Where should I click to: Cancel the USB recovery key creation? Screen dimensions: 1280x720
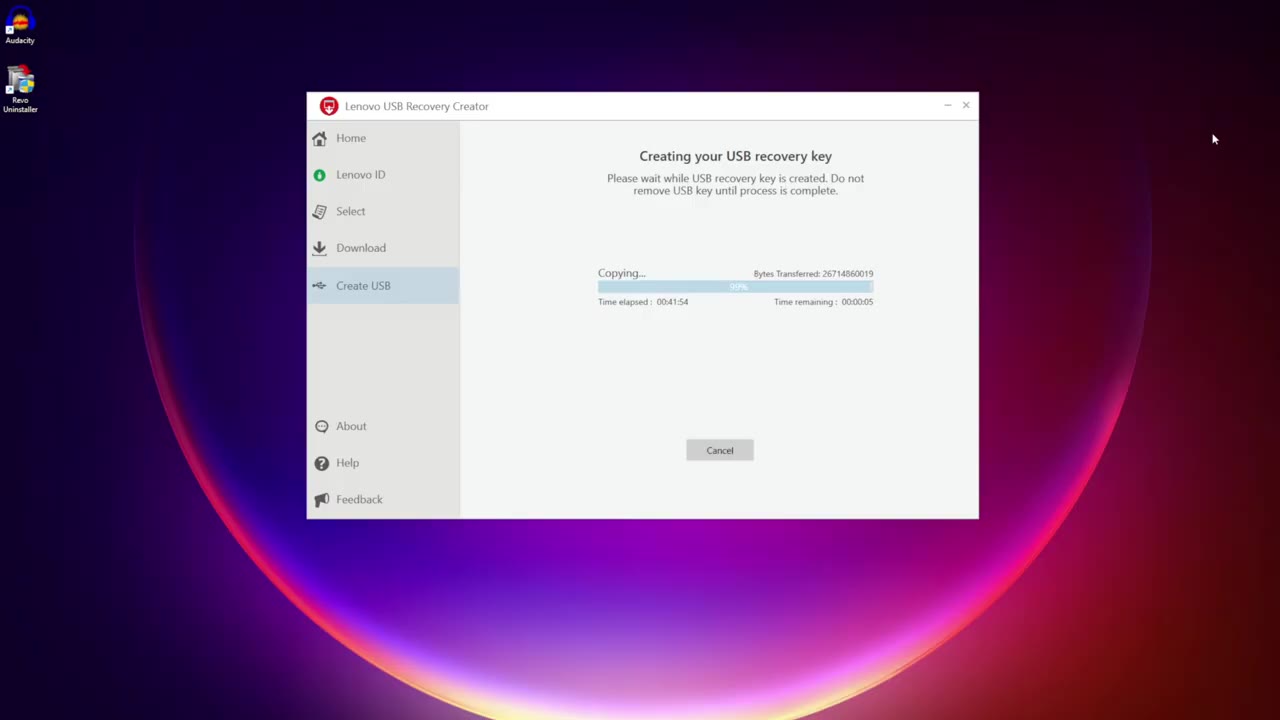point(720,450)
